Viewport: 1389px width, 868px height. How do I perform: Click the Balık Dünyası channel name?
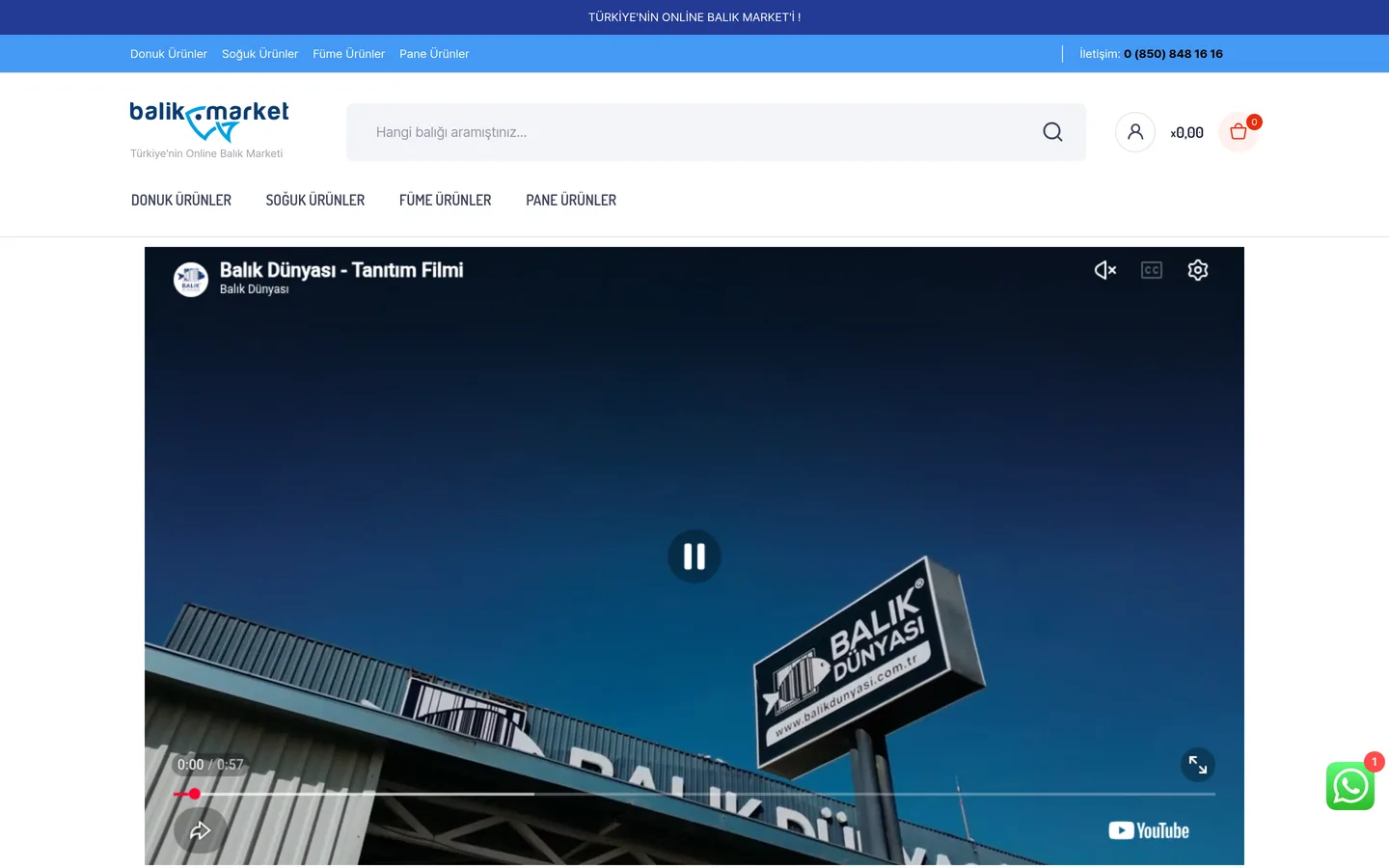(255, 289)
